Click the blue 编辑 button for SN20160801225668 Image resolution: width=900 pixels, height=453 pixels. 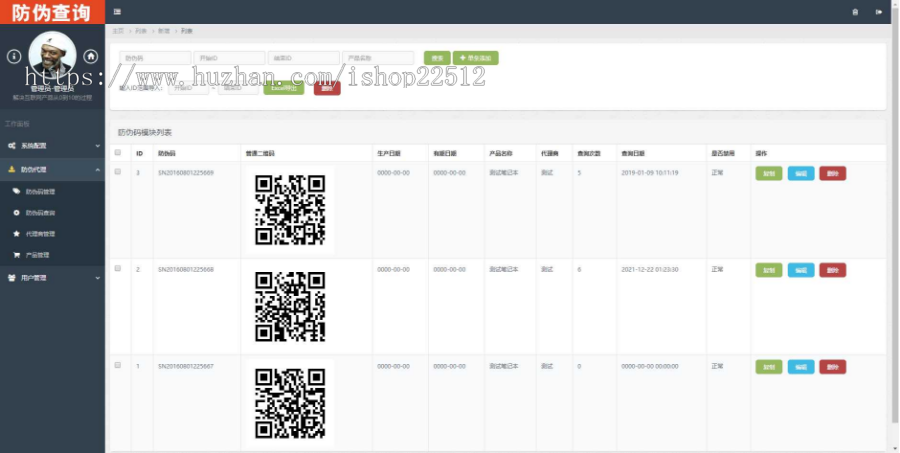(x=801, y=270)
